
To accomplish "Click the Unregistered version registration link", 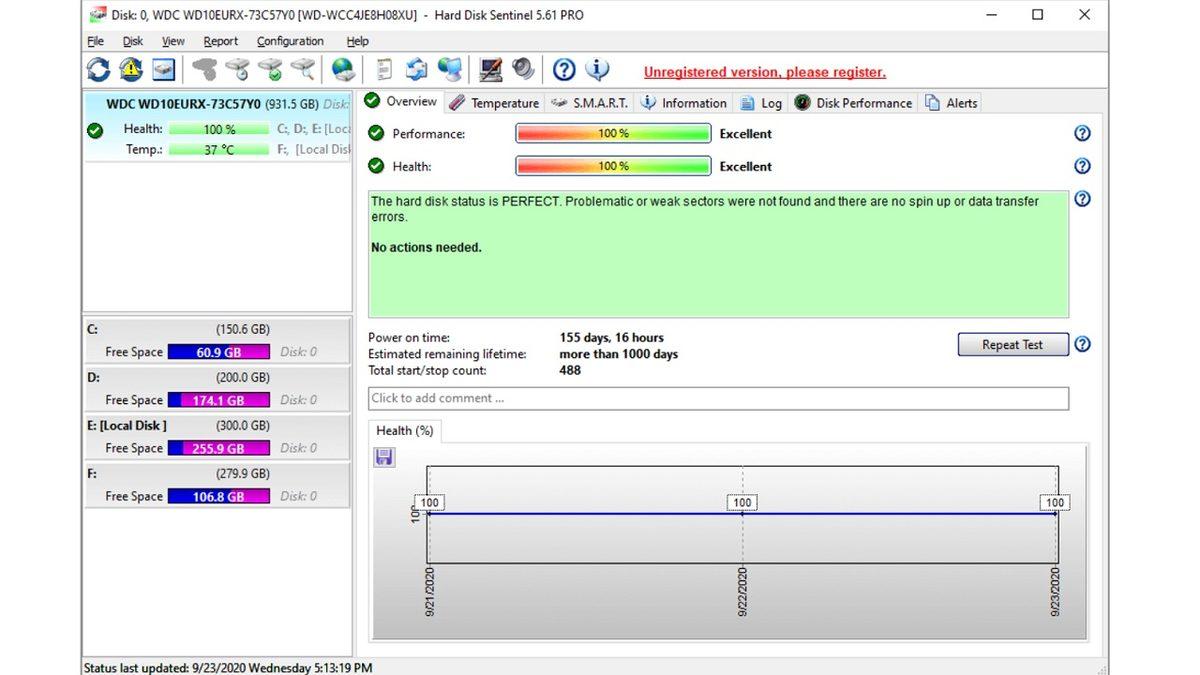I will point(764,72).
